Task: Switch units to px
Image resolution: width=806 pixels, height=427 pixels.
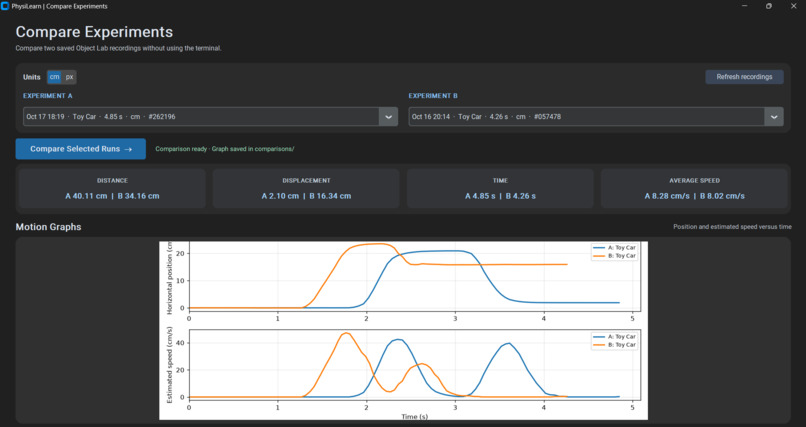Action: pos(69,77)
